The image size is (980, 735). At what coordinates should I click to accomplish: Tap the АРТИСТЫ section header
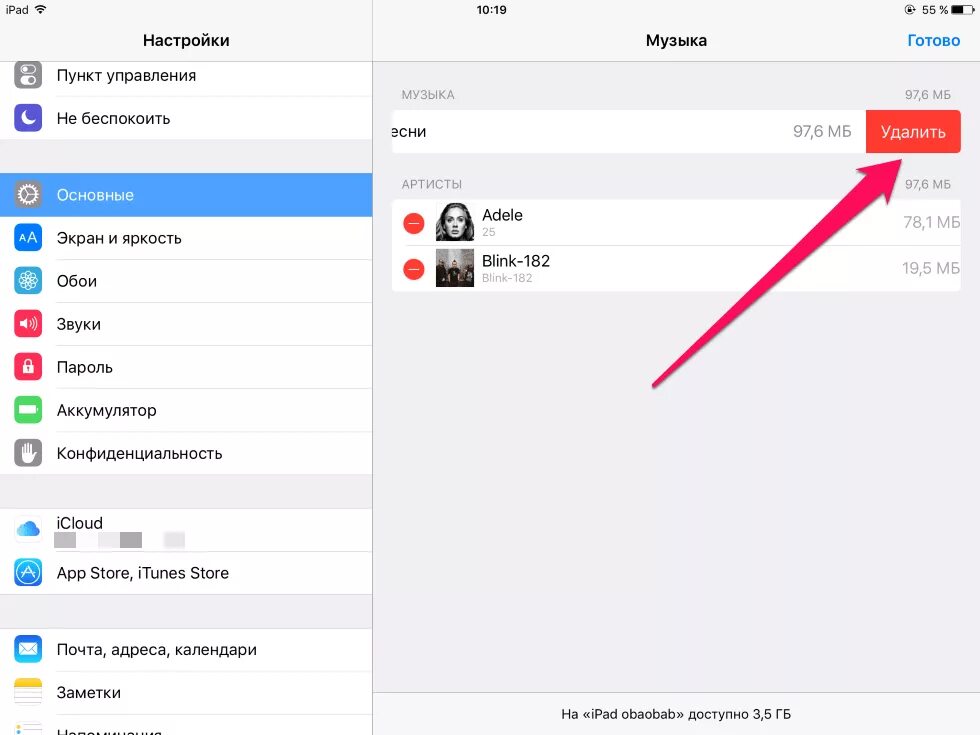click(x=432, y=184)
